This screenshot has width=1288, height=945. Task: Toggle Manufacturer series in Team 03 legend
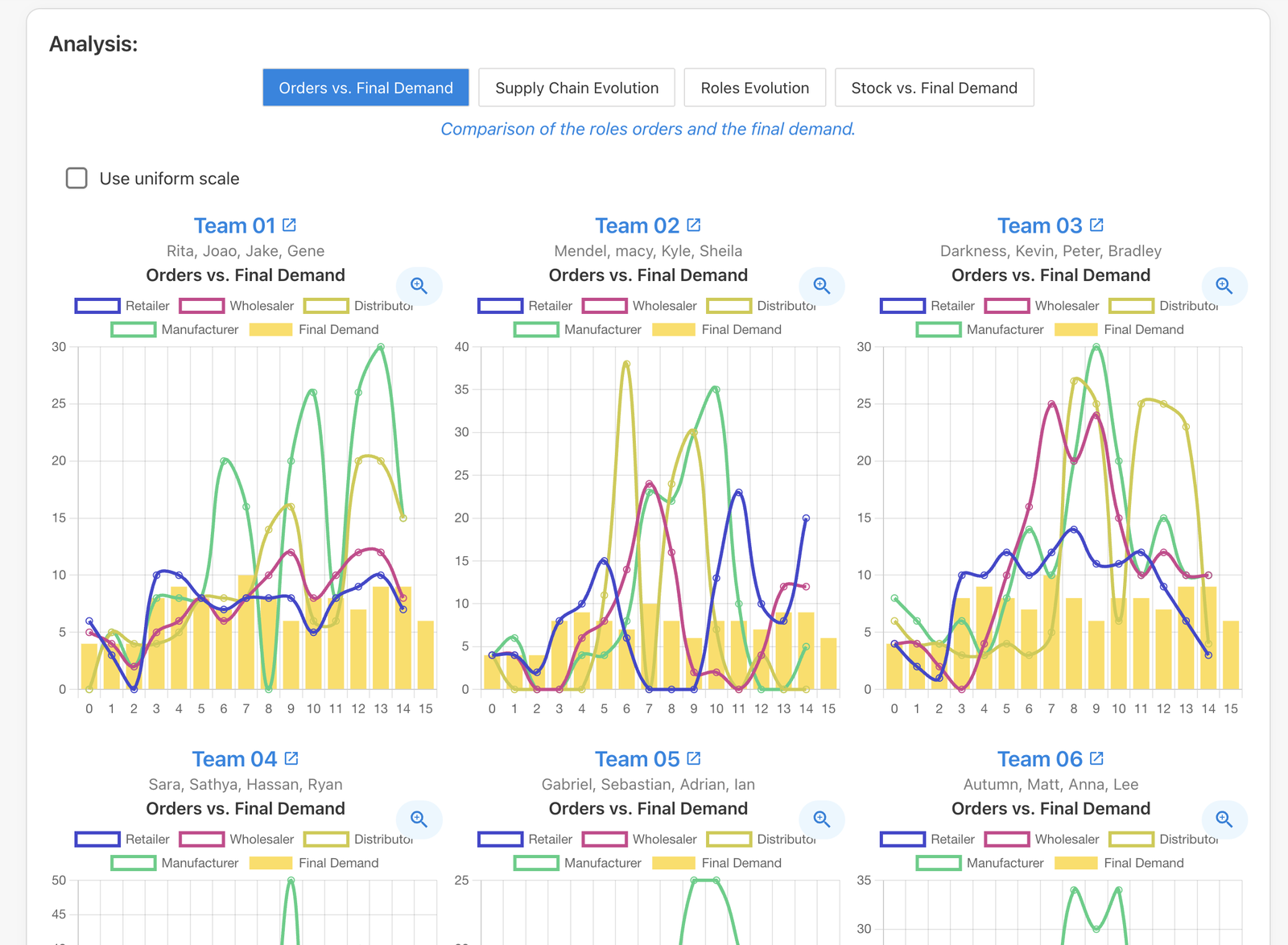pyautogui.click(x=980, y=329)
